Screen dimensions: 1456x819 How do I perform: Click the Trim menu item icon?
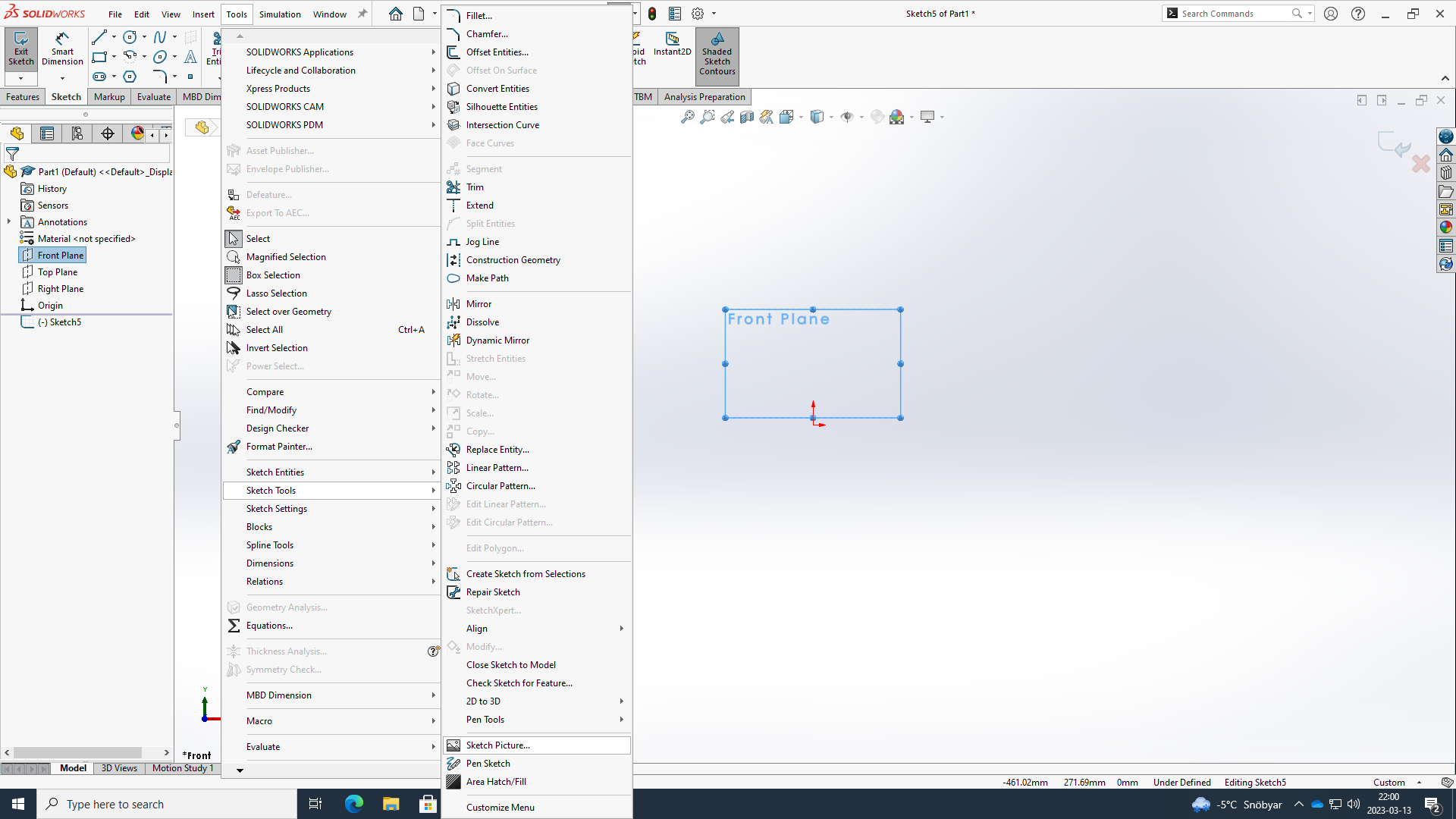[453, 187]
